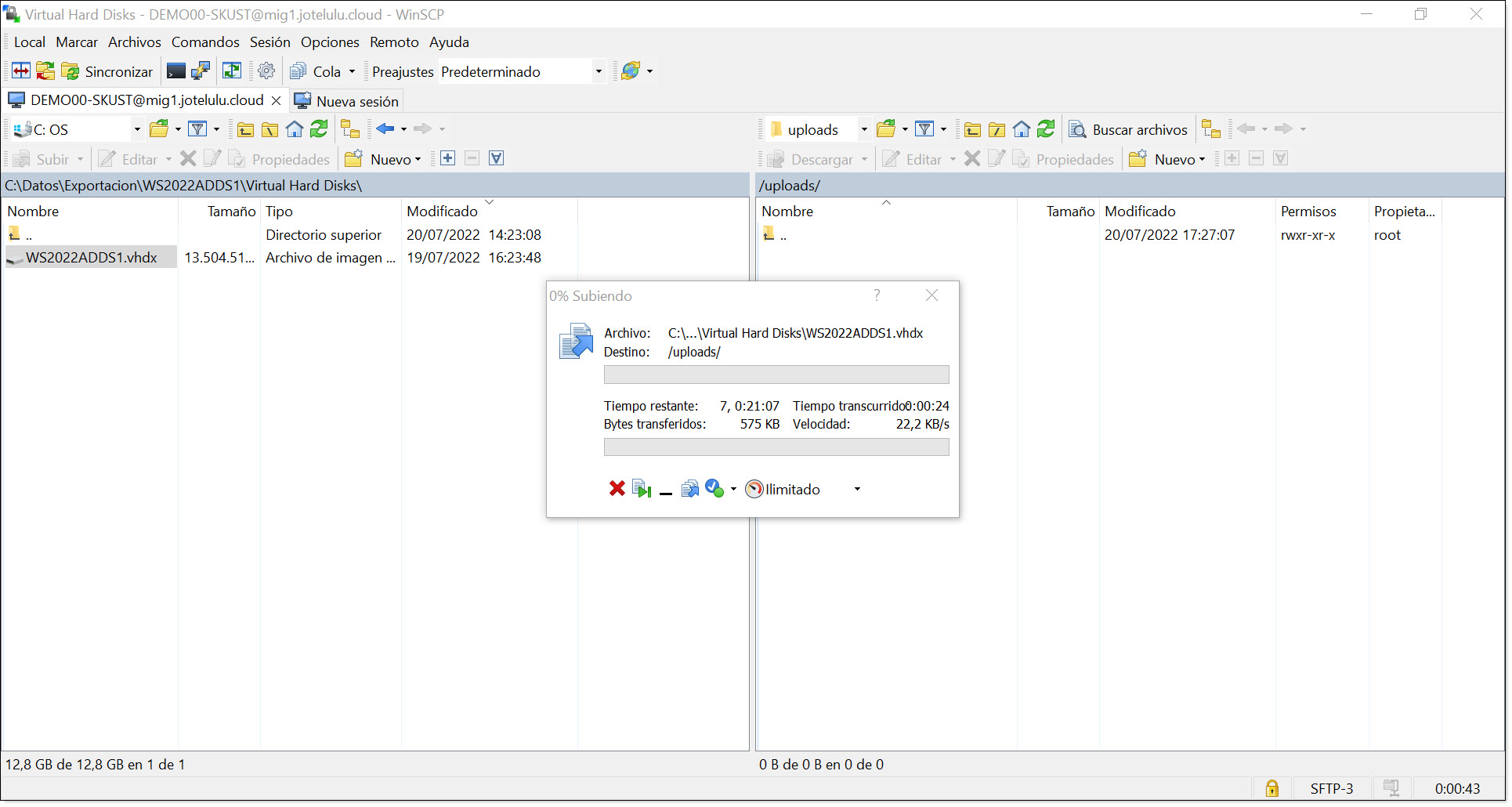
Task: Open WinSCP preferences via the gear icon
Action: [x=266, y=71]
